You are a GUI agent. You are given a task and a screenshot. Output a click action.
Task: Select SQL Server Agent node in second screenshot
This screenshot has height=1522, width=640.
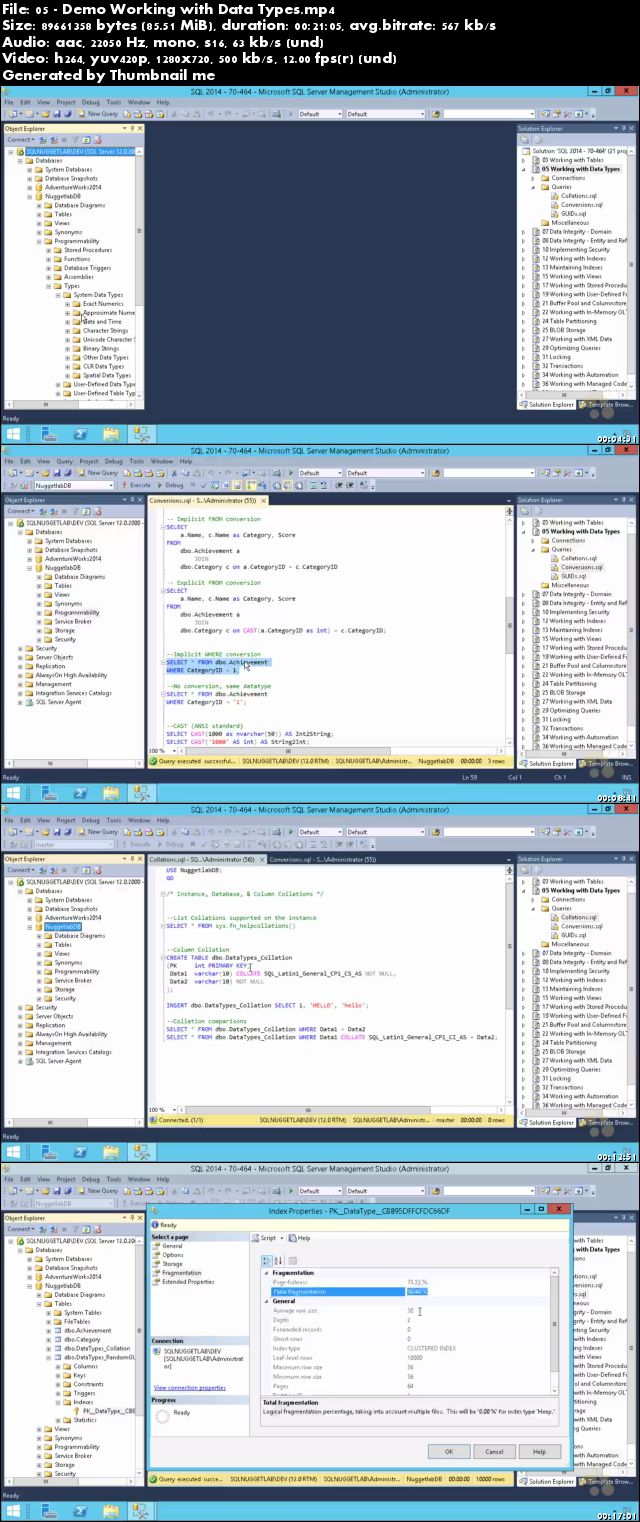tap(54, 702)
